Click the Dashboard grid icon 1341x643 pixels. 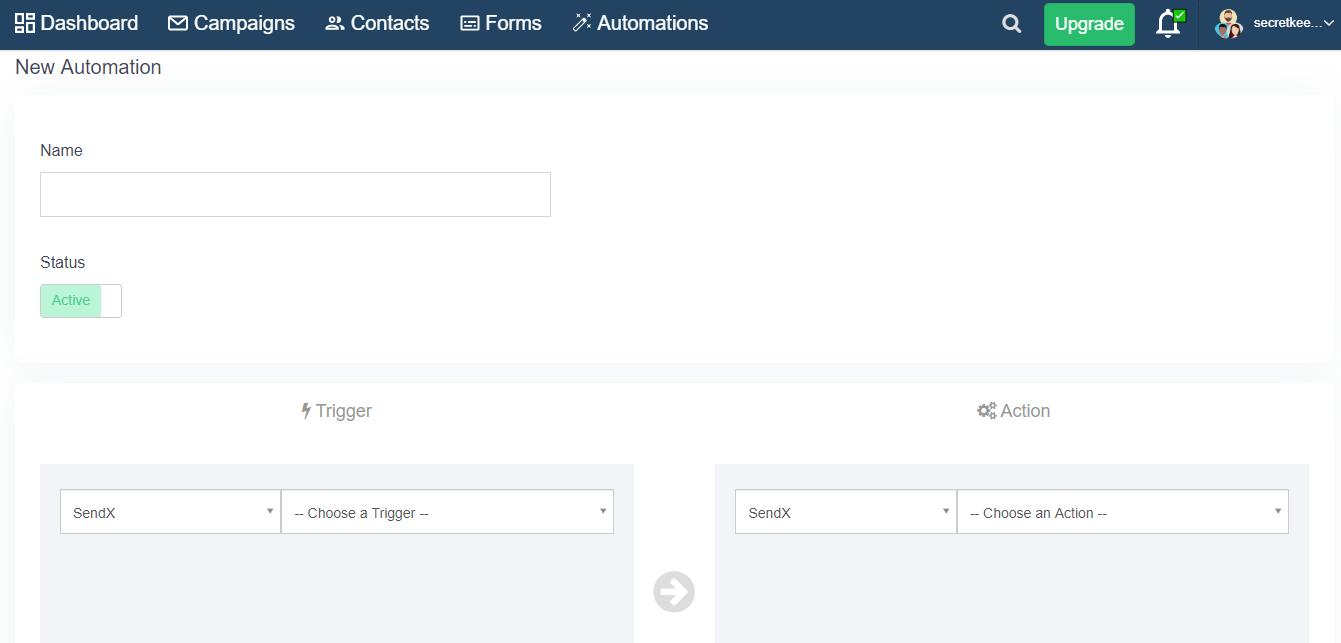[x=25, y=23]
